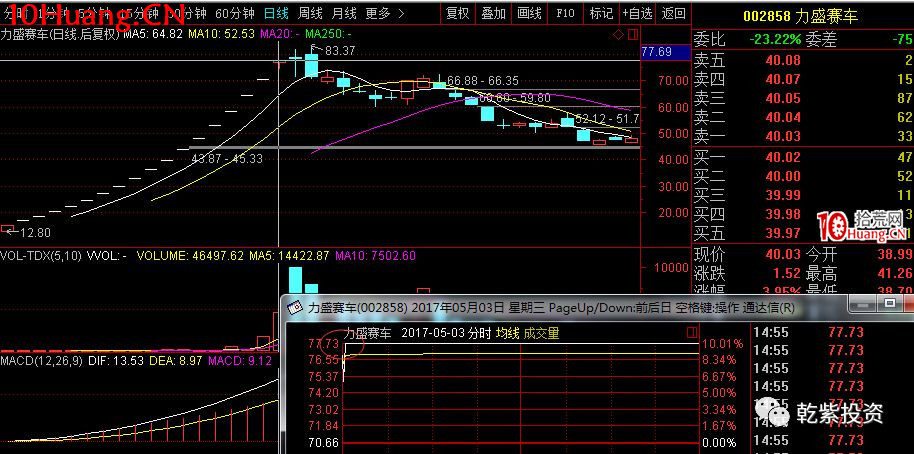Open F10 company information
The height and width of the screenshot is (454, 914).
[x=565, y=13]
